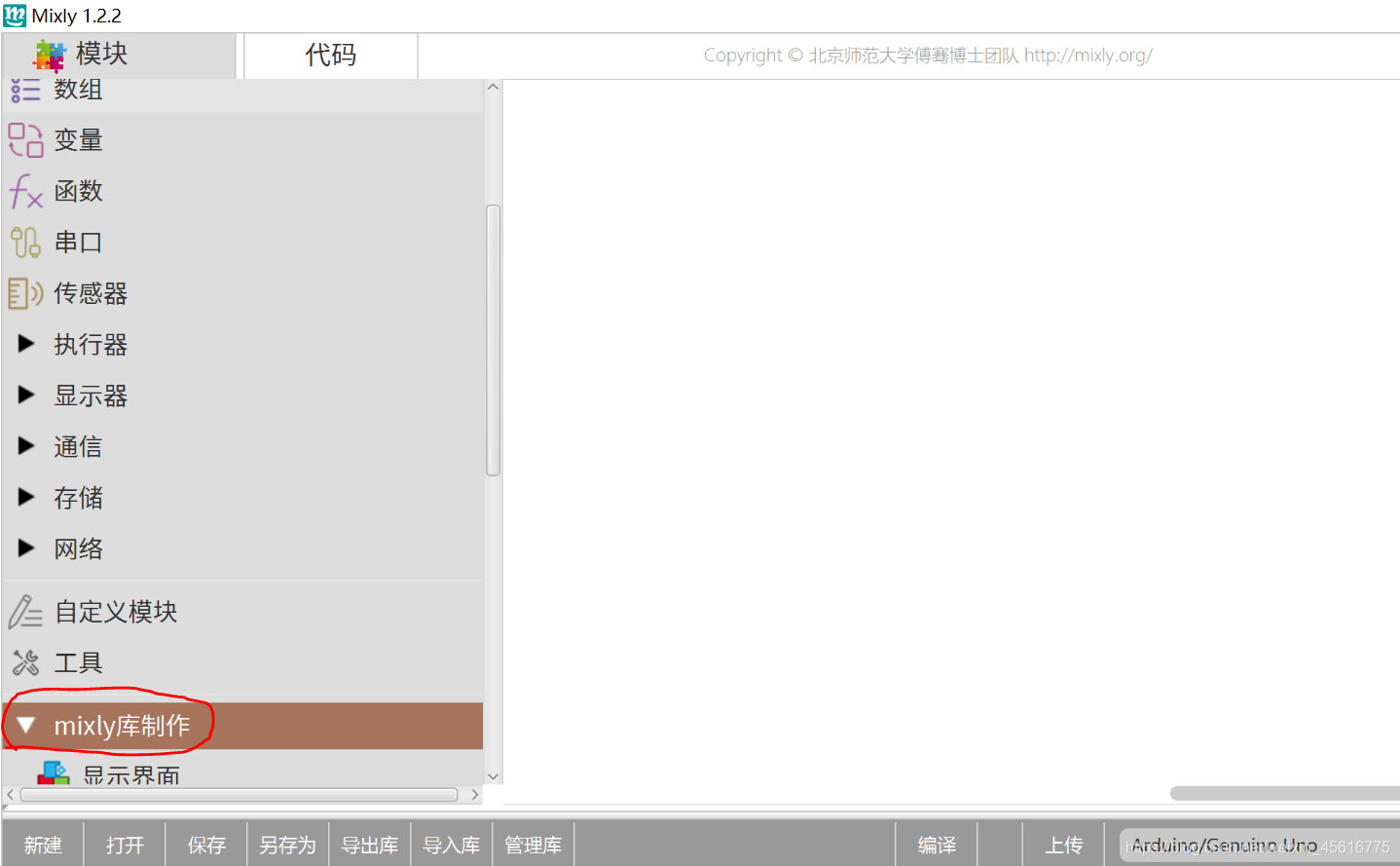Click the toolbox vertical scrollbar thumb
Image resolution: width=1400 pixels, height=866 pixels.
(493, 340)
